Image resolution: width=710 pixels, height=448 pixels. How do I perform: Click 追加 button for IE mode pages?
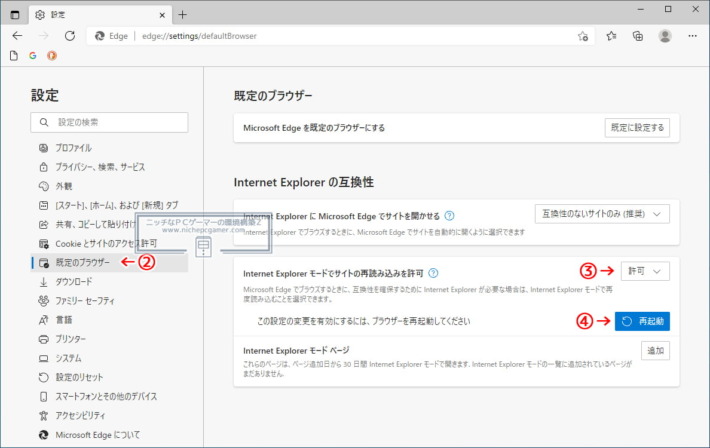pos(655,350)
